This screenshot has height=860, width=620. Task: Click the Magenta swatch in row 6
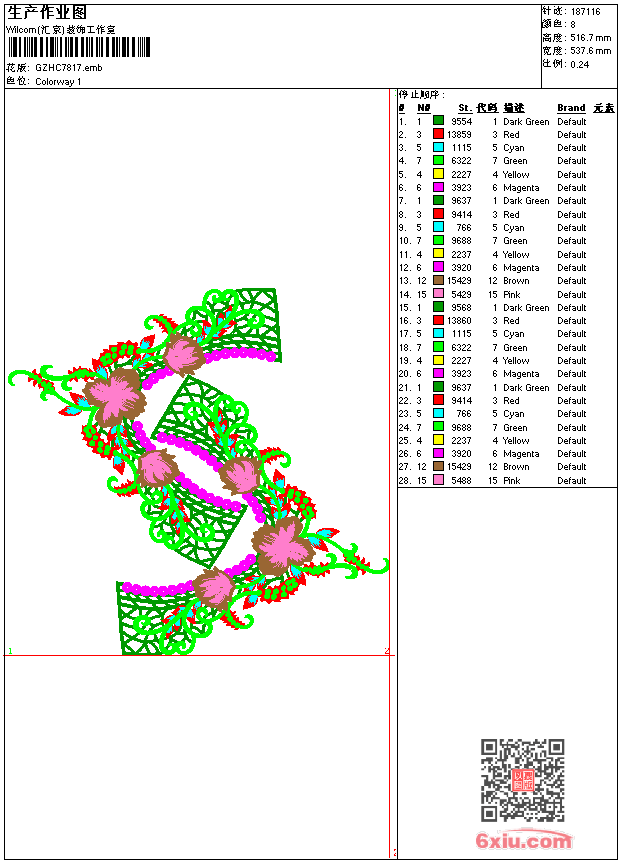click(438, 187)
